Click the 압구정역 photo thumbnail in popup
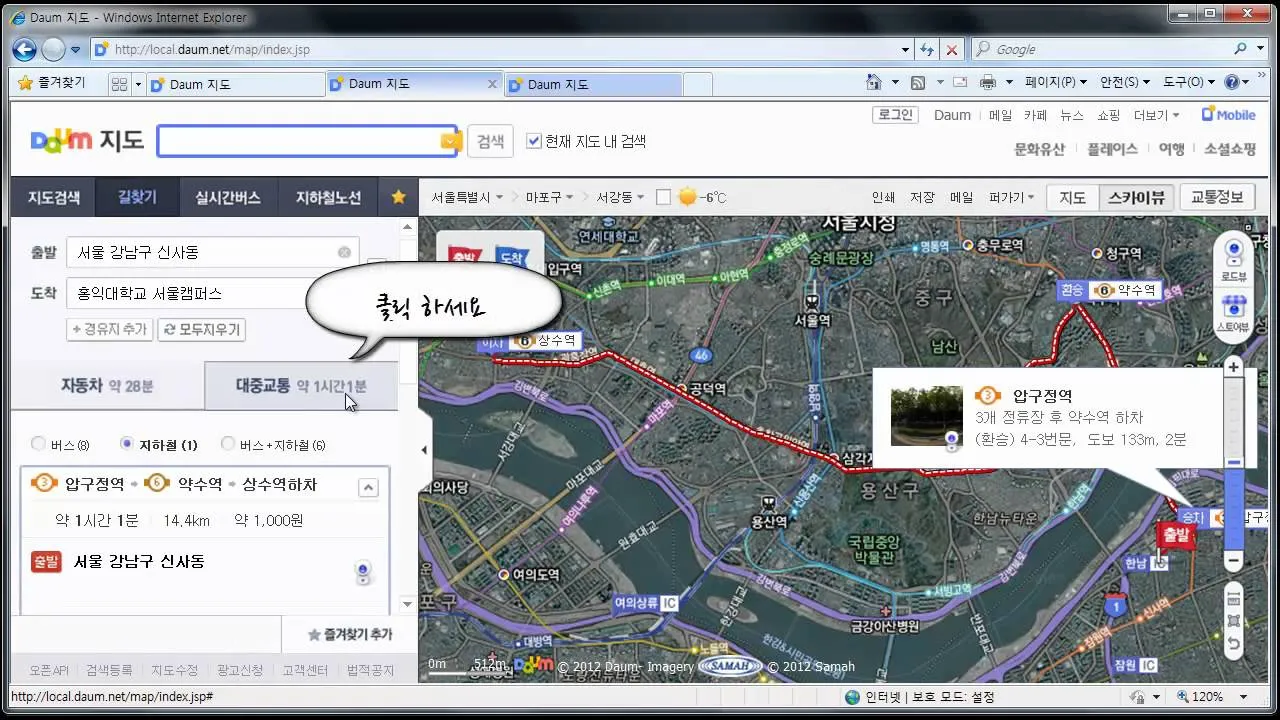This screenshot has height=720, width=1280. (x=926, y=416)
